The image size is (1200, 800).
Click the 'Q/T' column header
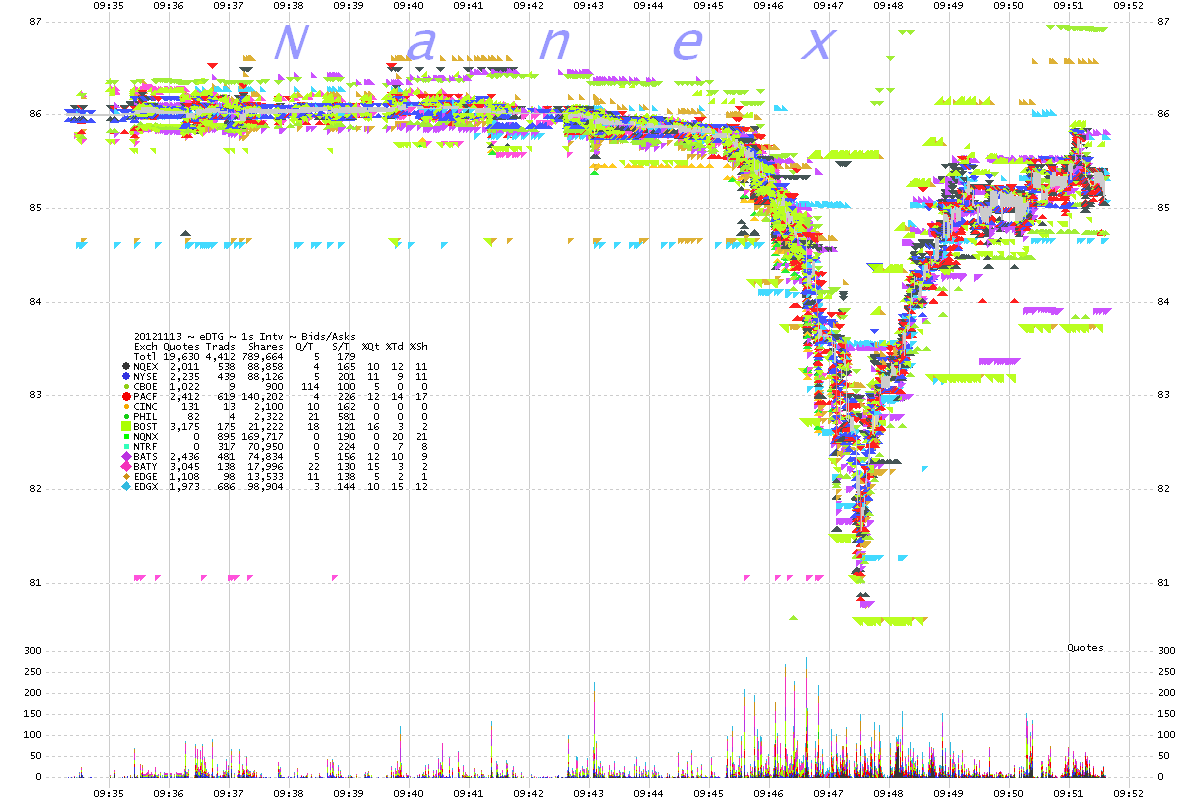(x=304, y=347)
